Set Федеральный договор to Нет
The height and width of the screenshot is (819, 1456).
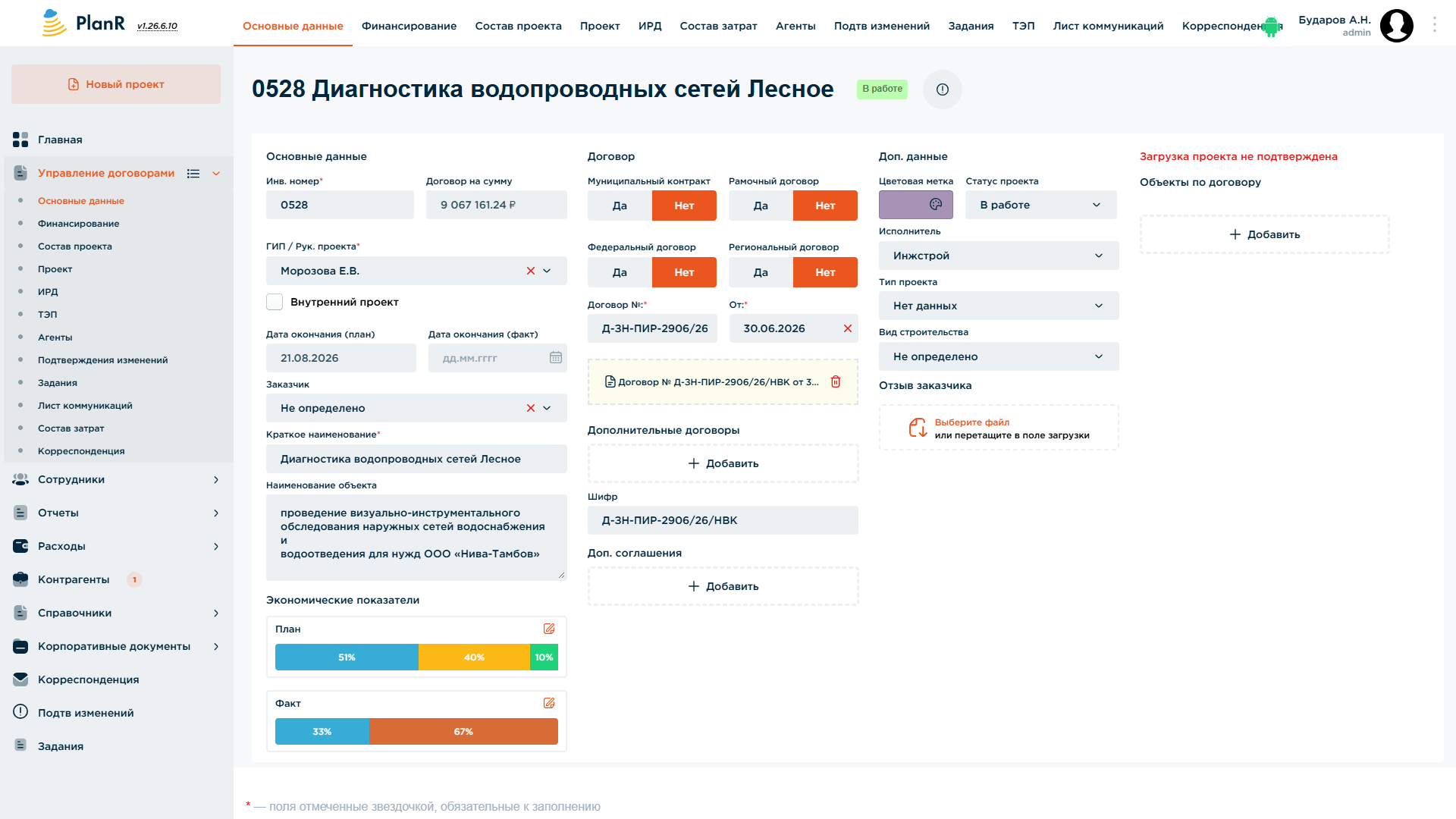pyautogui.click(x=684, y=272)
